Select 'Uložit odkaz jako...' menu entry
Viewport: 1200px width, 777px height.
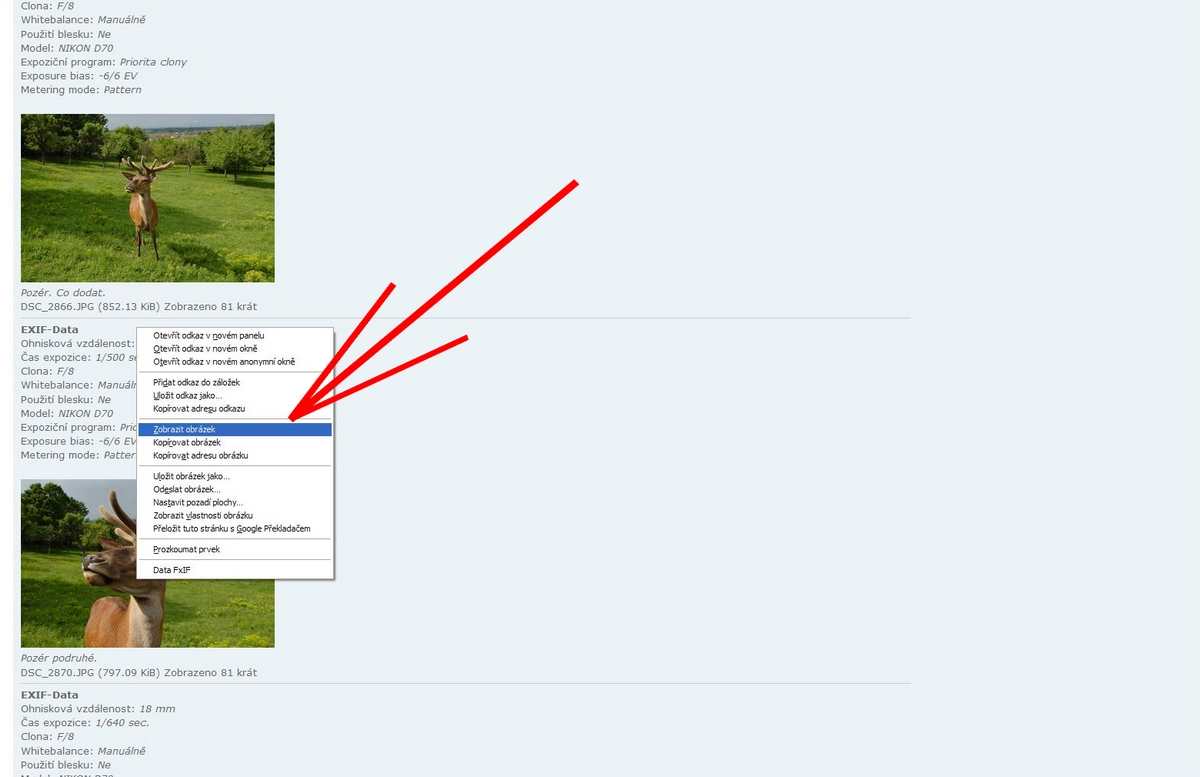[188, 396]
